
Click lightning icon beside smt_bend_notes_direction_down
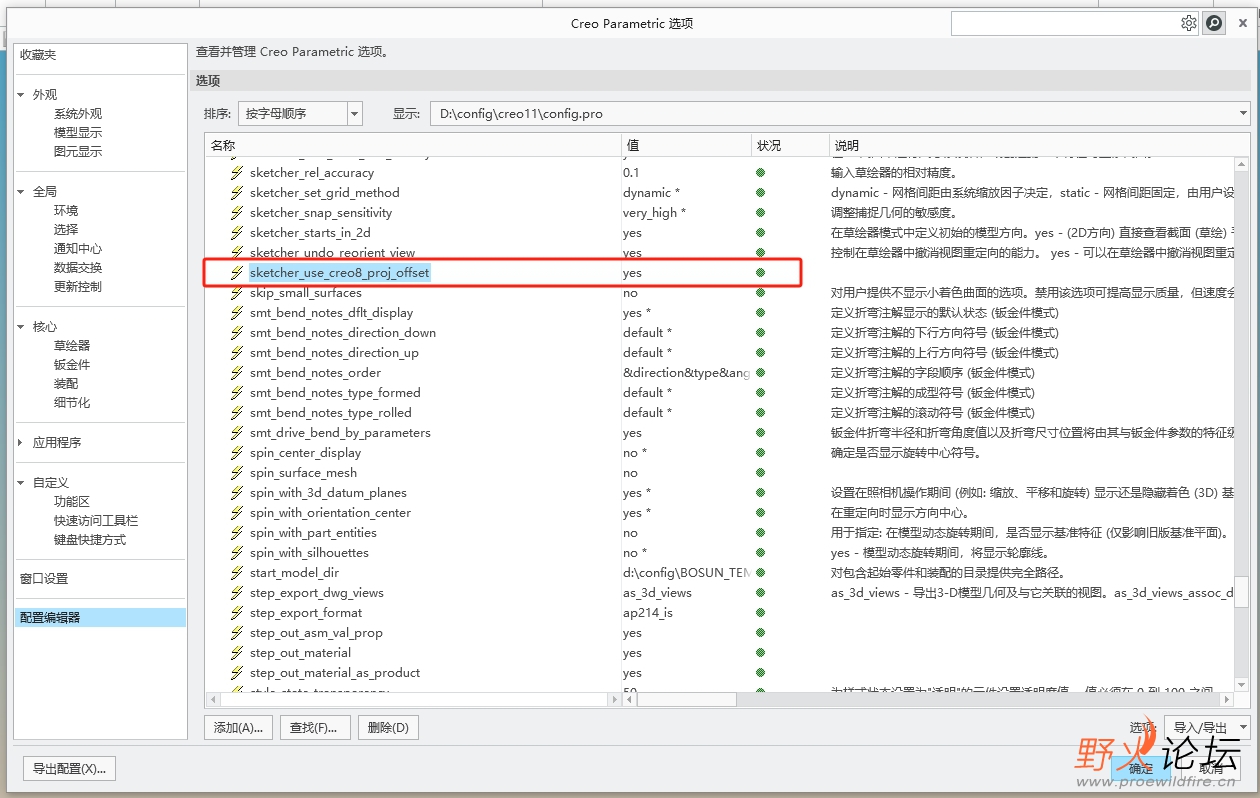click(x=237, y=333)
